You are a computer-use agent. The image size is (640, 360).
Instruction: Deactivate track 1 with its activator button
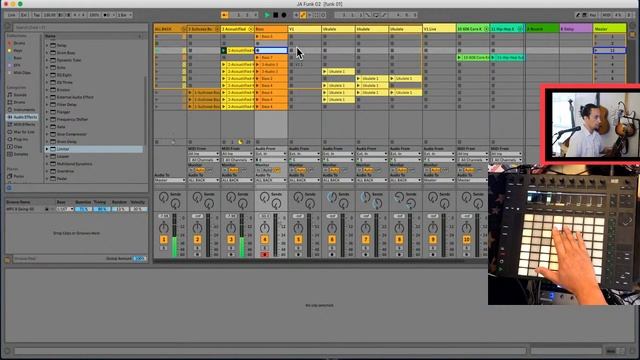163,240
